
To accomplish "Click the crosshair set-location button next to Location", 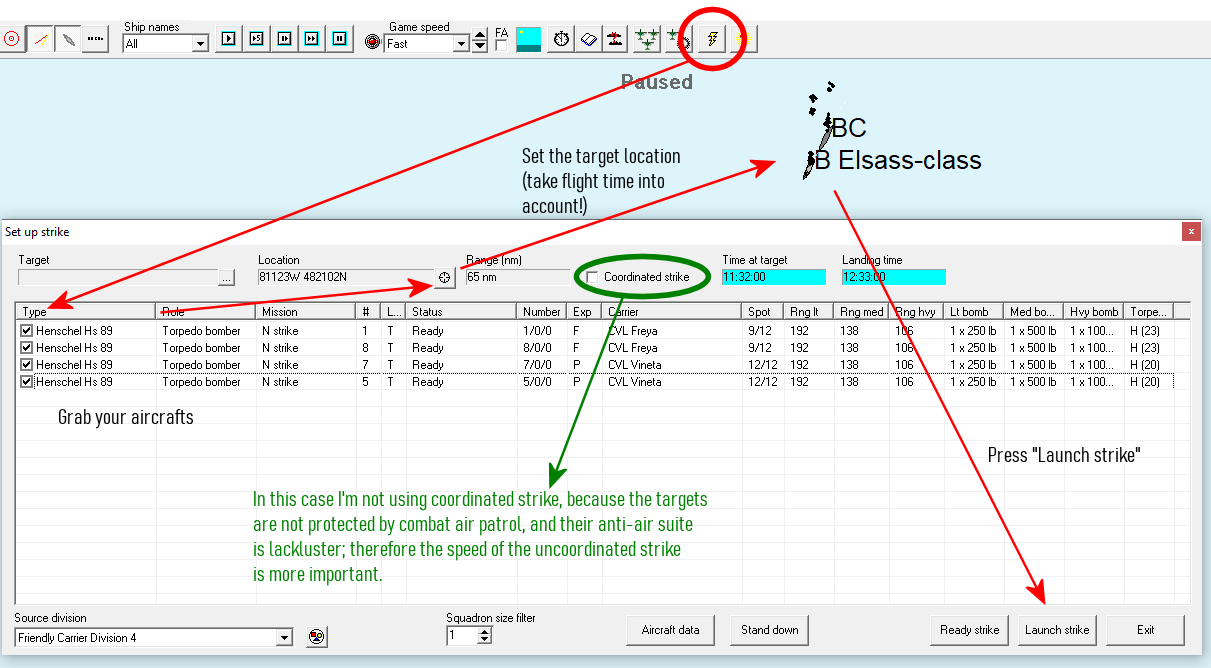I will click(444, 278).
